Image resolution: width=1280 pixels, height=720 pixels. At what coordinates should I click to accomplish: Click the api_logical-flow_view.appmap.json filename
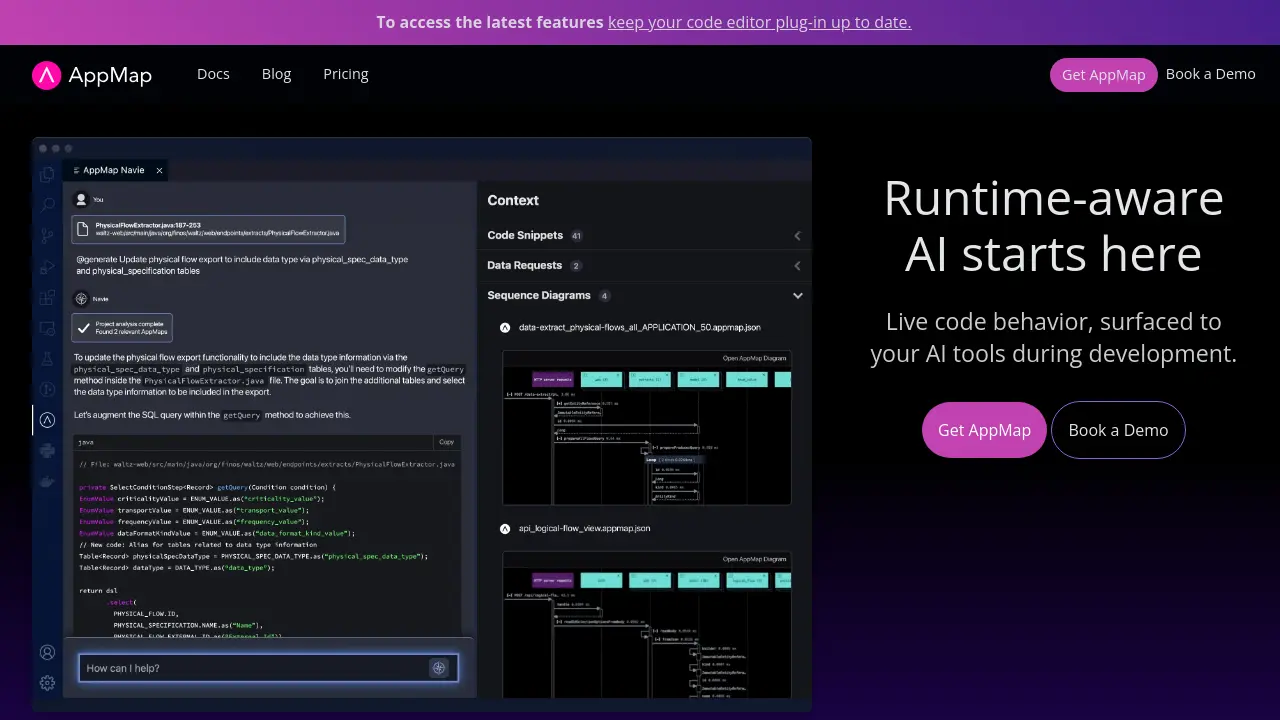[584, 528]
